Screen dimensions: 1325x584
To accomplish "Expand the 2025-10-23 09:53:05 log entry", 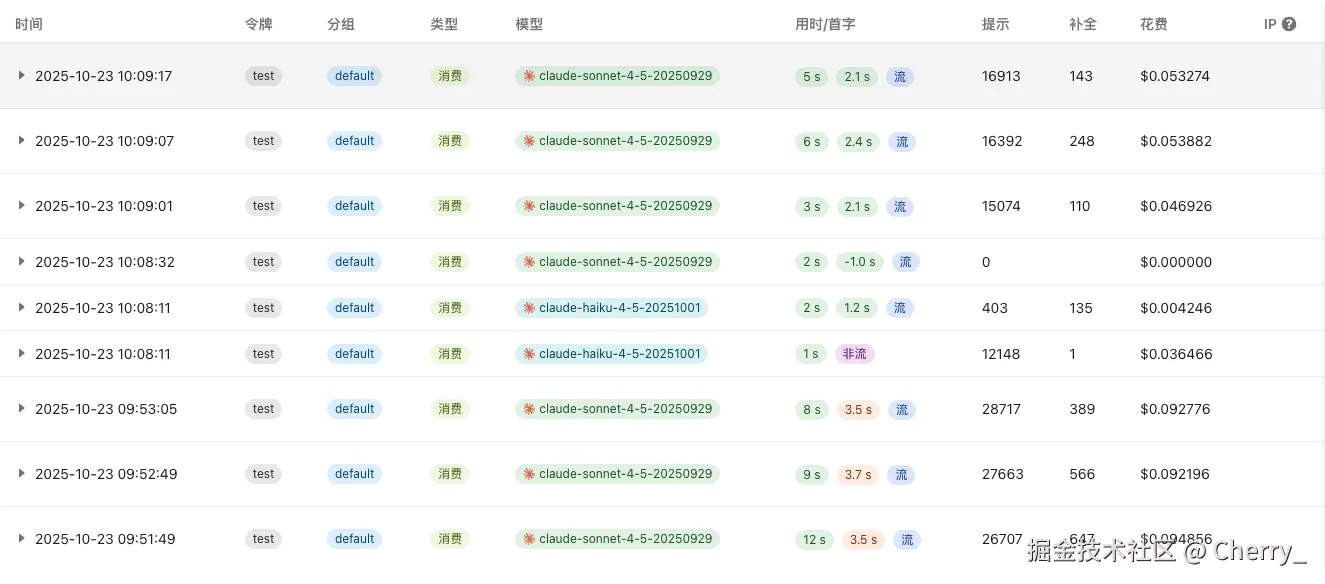I will tap(20, 408).
